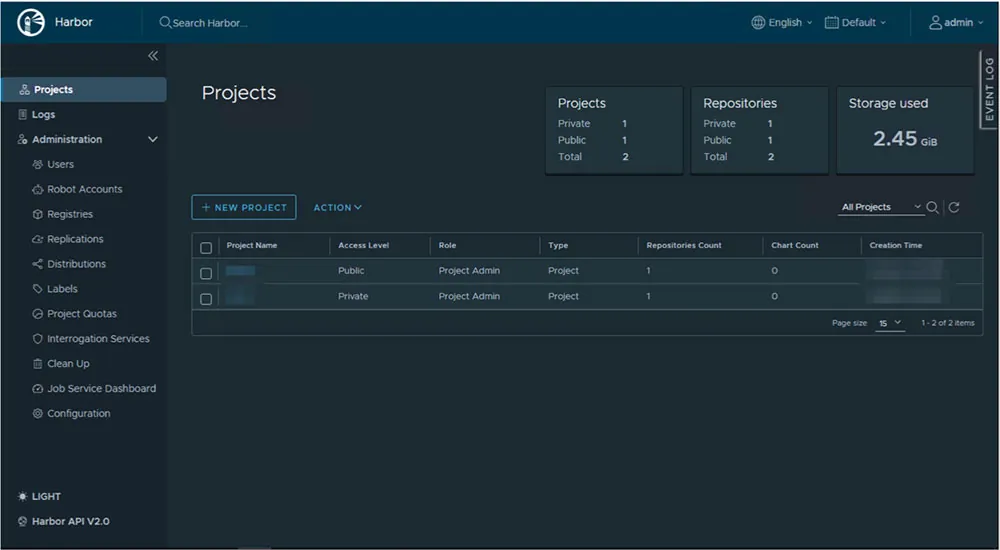
Task: Open the EVENT LOG side panel
Action: 989,89
